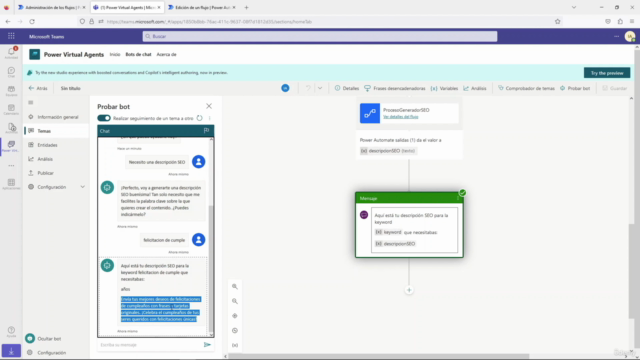640x360 pixels.
Task: Open bottom Configuración next to gear
Action: point(51,353)
